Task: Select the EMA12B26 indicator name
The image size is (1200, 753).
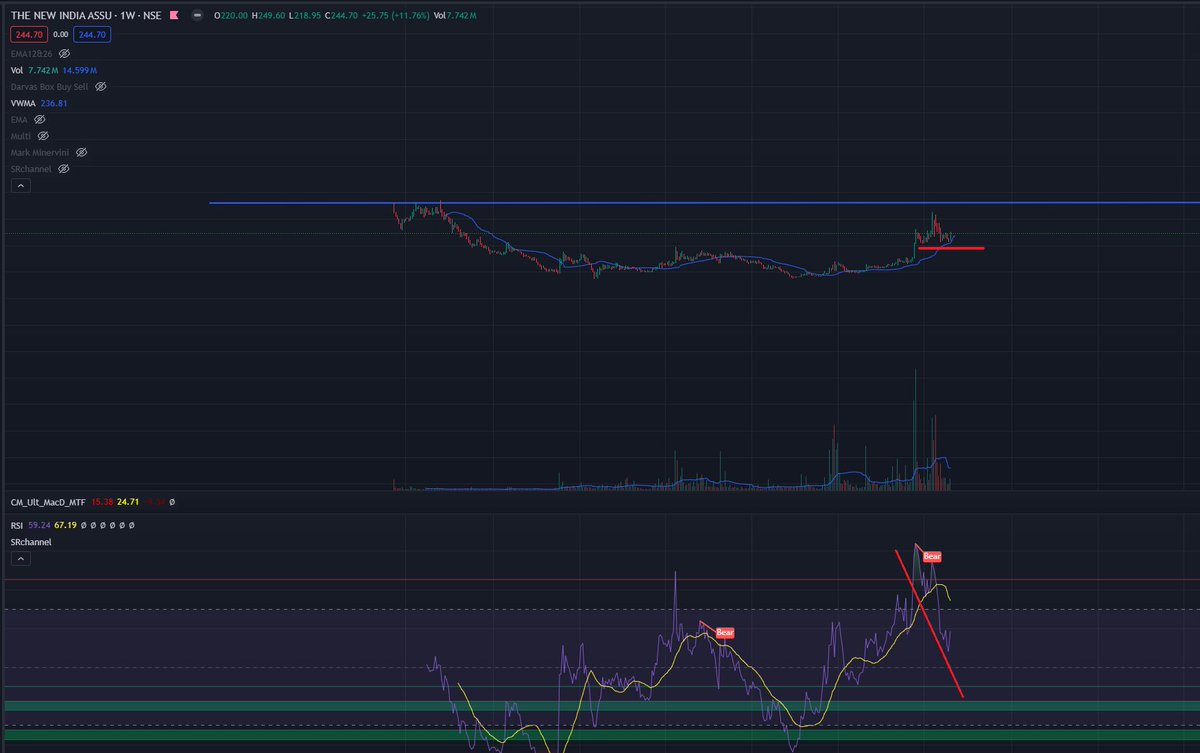Action: tap(32, 53)
